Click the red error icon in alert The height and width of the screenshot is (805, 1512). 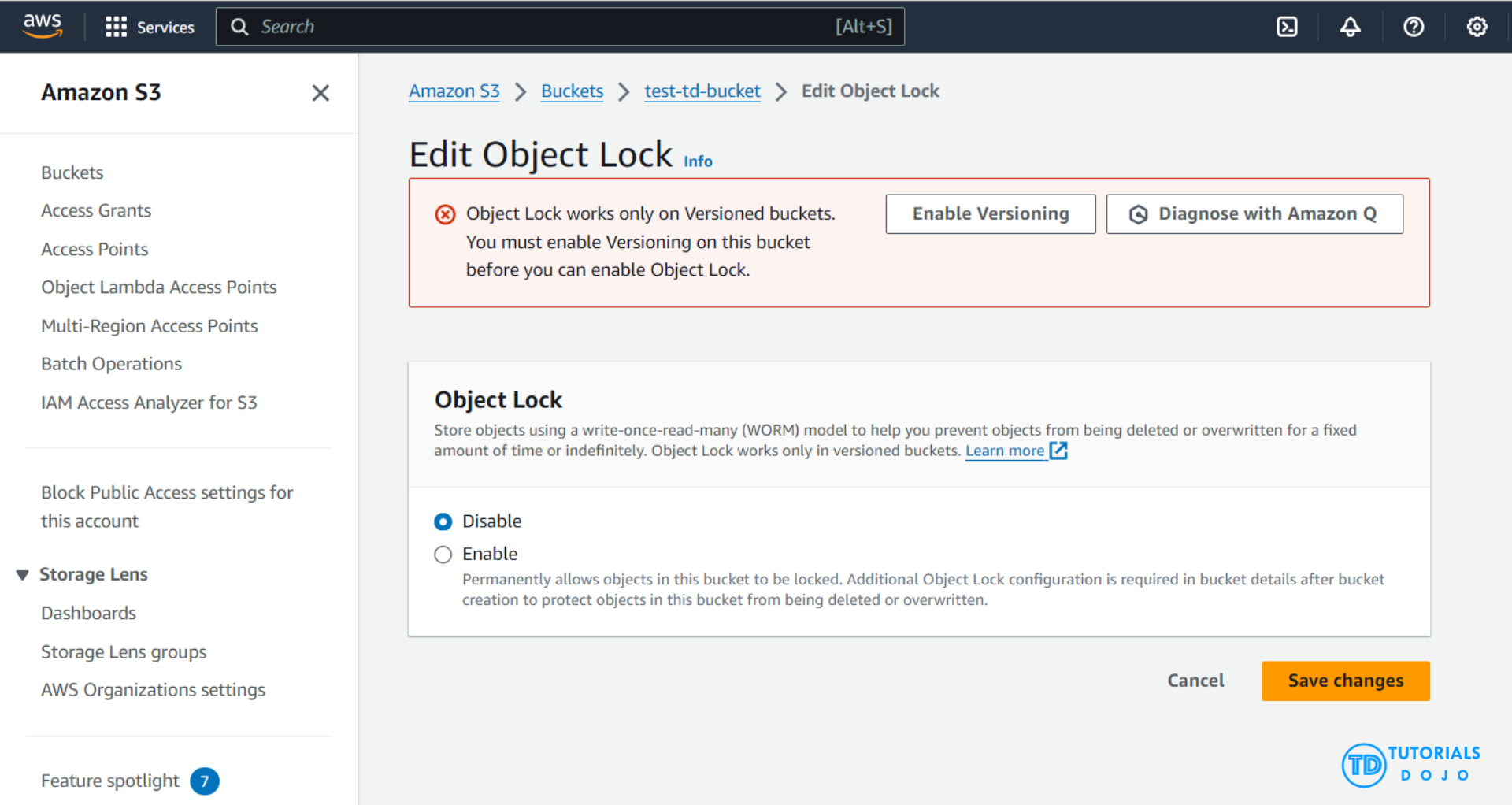point(446,214)
